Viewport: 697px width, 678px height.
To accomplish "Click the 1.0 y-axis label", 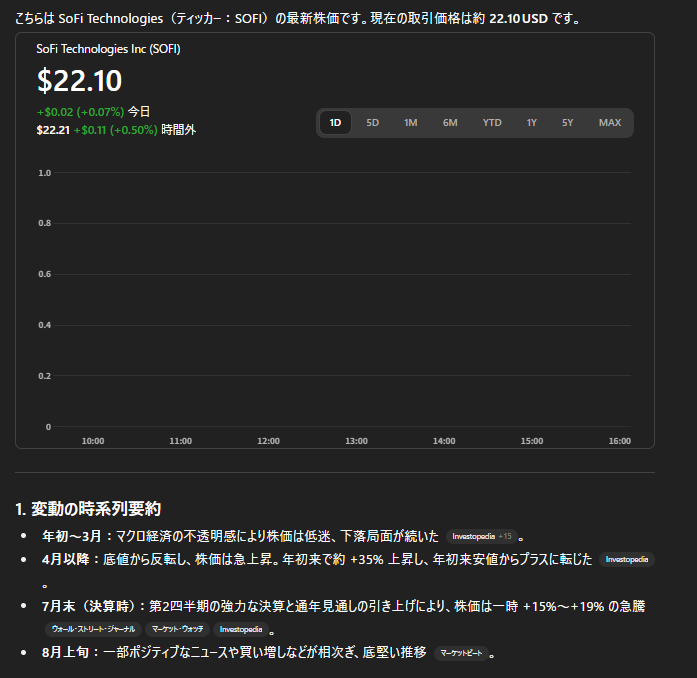I will pos(44,173).
